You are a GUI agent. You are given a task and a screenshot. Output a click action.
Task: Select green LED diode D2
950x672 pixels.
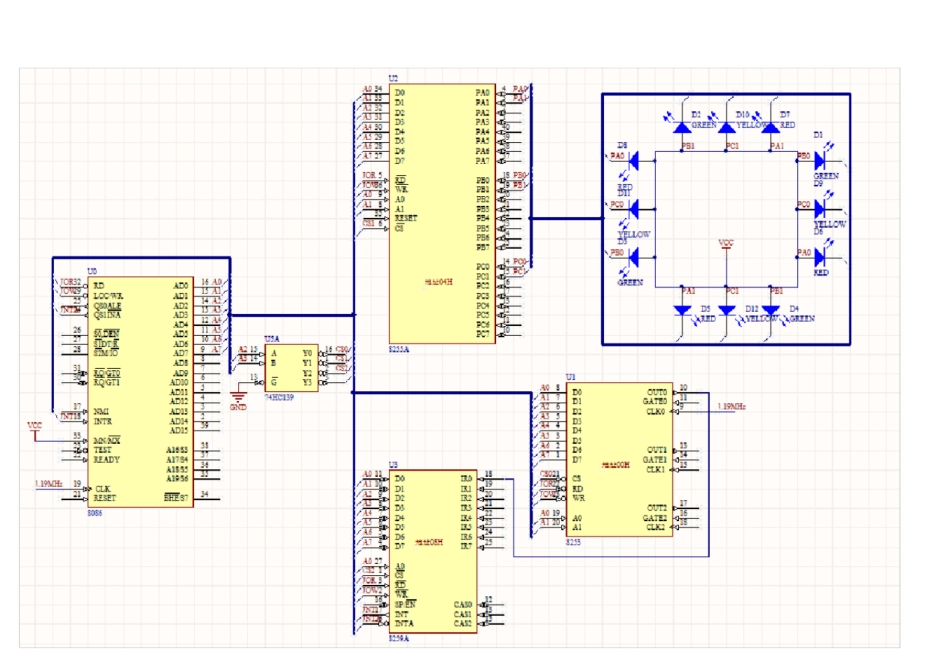click(682, 128)
